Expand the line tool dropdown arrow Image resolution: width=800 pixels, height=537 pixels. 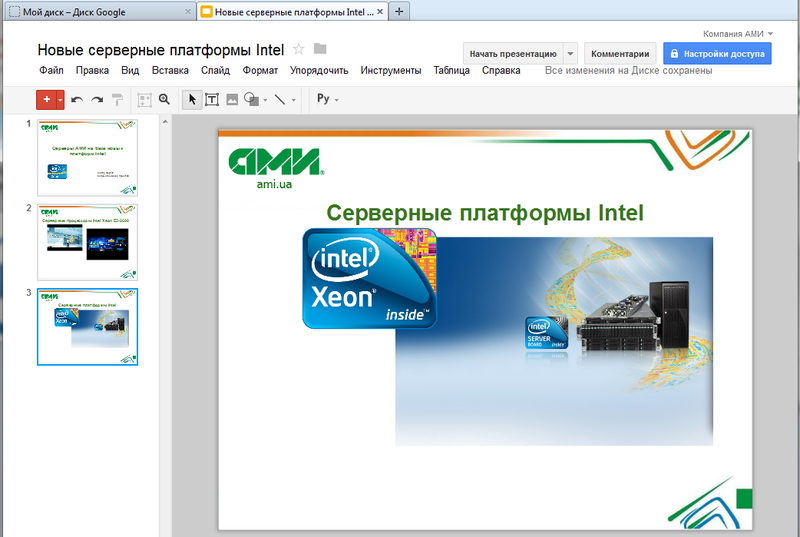[293, 100]
